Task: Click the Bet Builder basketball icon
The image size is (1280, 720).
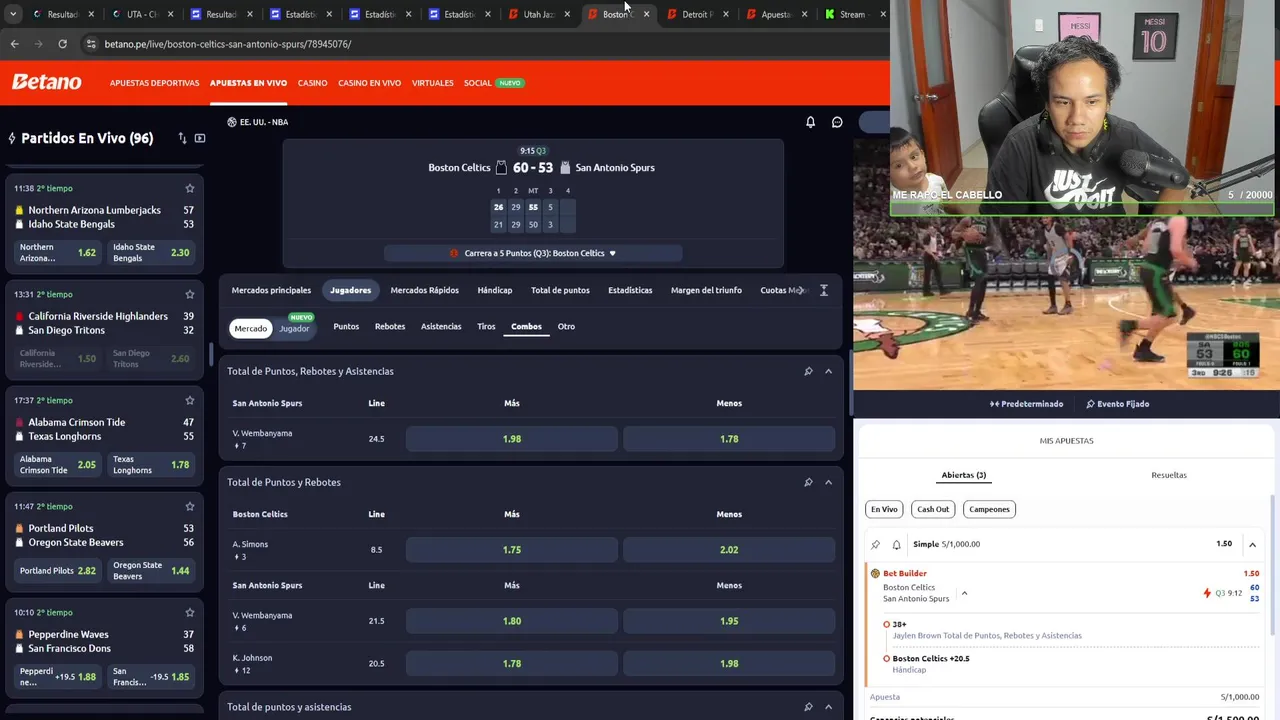Action: 875,574
